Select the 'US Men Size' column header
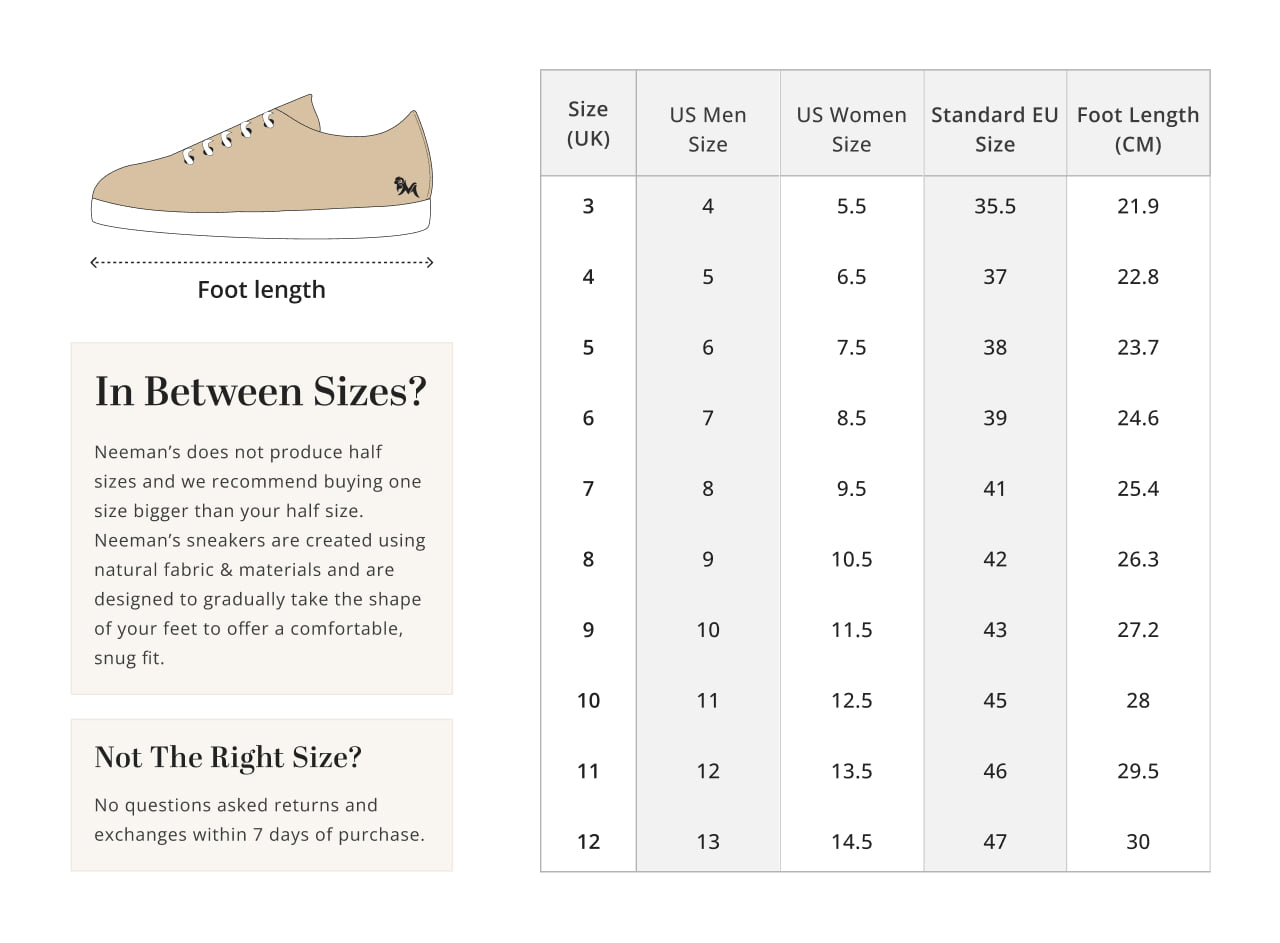This screenshot has width=1280, height=943. pyautogui.click(x=708, y=129)
